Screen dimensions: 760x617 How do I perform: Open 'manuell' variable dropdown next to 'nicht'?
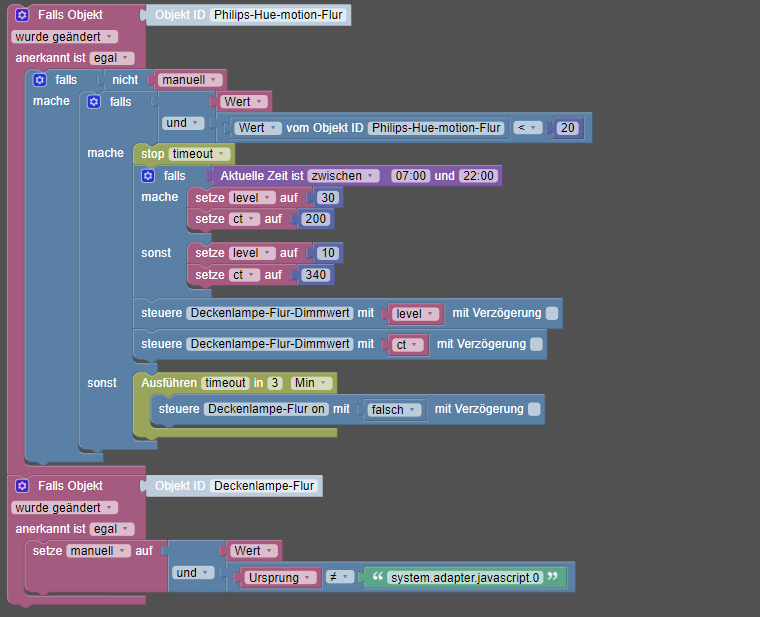click(190, 80)
